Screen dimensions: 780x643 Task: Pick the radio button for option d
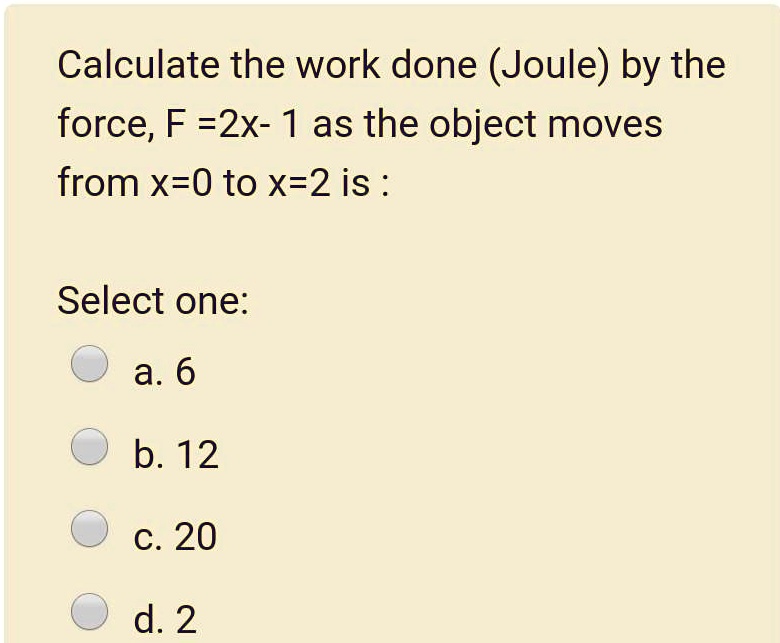click(x=90, y=611)
